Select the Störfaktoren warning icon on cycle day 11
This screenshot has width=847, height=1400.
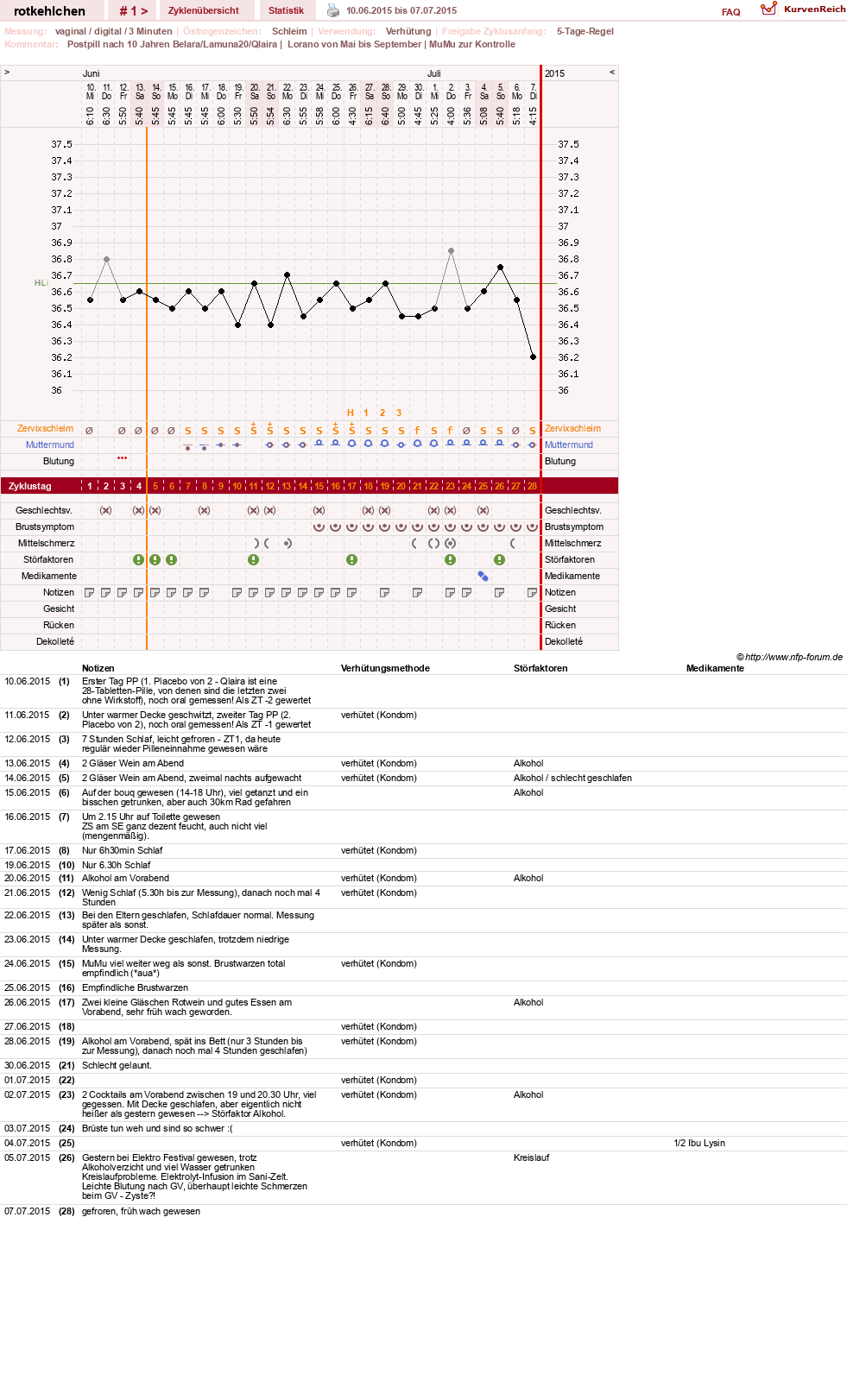click(x=253, y=559)
